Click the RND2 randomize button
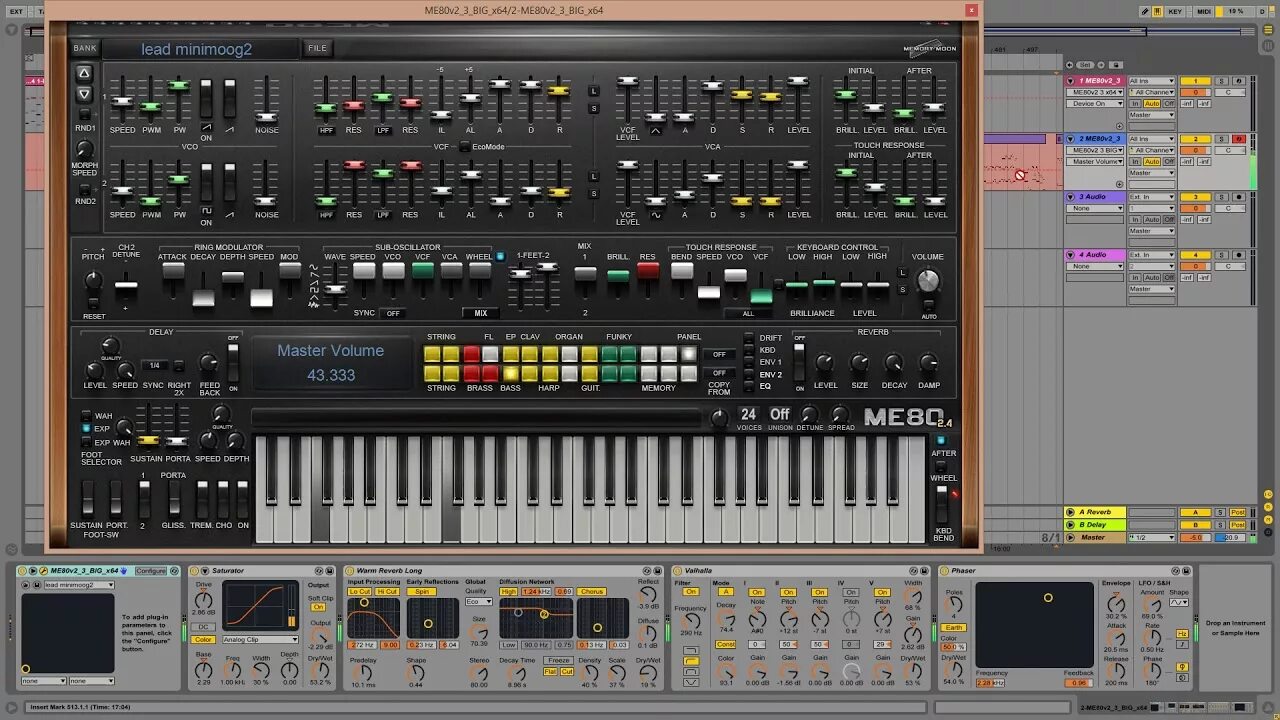 pos(84,188)
